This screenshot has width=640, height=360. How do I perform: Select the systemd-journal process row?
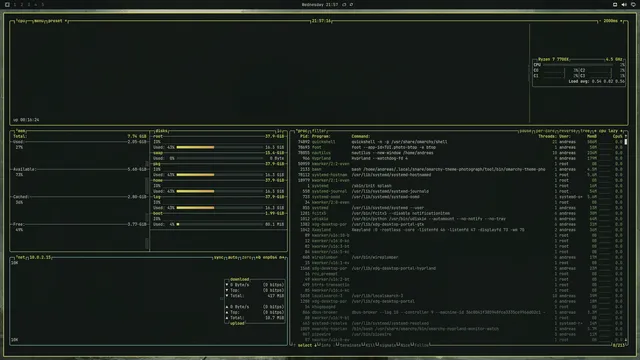click(459, 191)
